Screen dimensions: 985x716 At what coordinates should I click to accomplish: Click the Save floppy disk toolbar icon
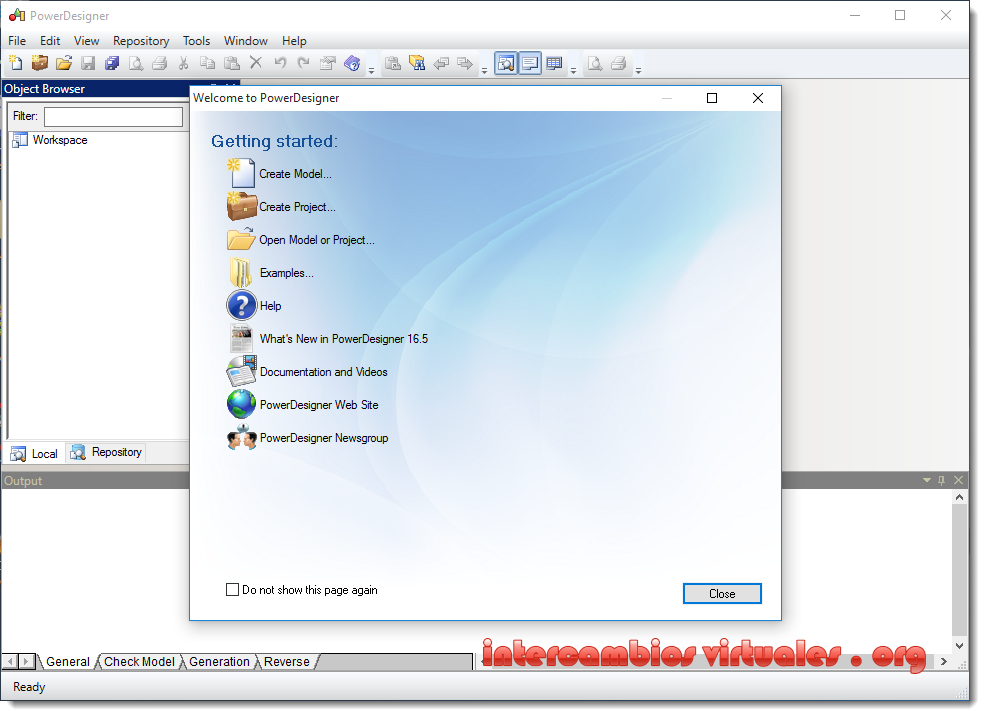(x=88, y=63)
